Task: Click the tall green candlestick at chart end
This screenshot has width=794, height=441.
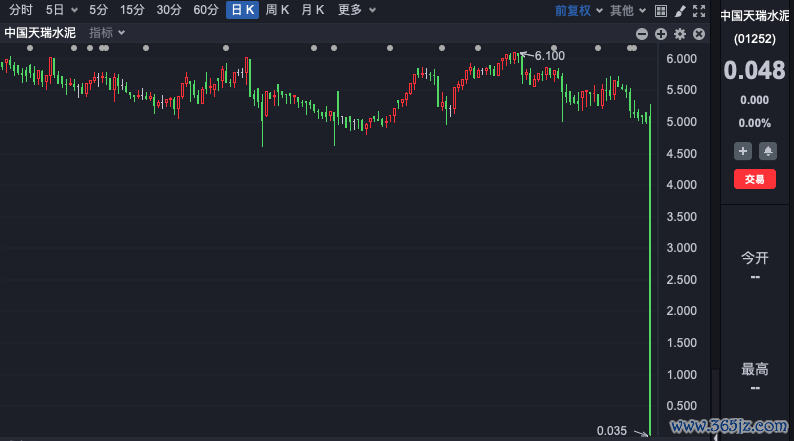Action: point(650,270)
